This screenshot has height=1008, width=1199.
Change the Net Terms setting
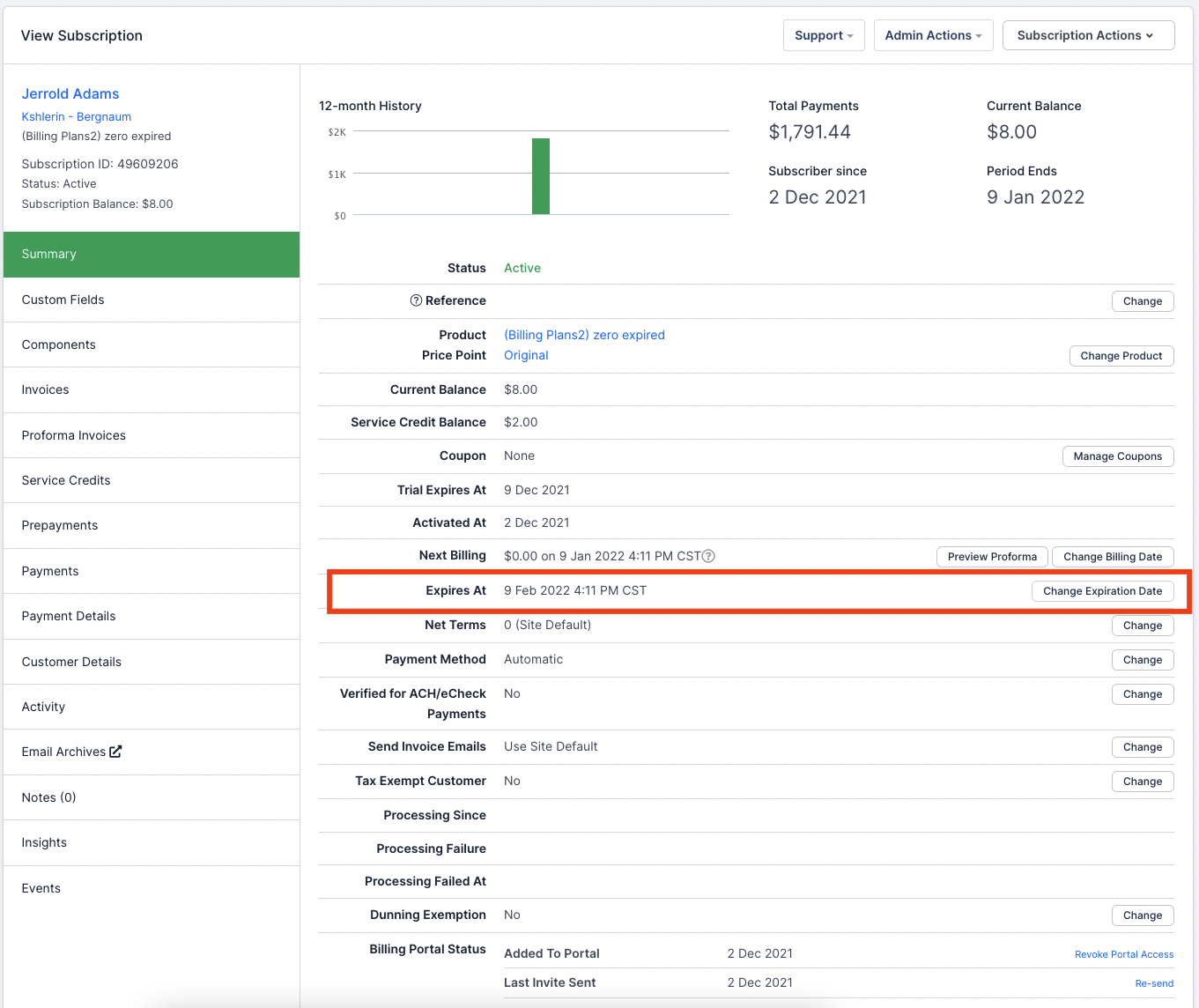[x=1143, y=626]
